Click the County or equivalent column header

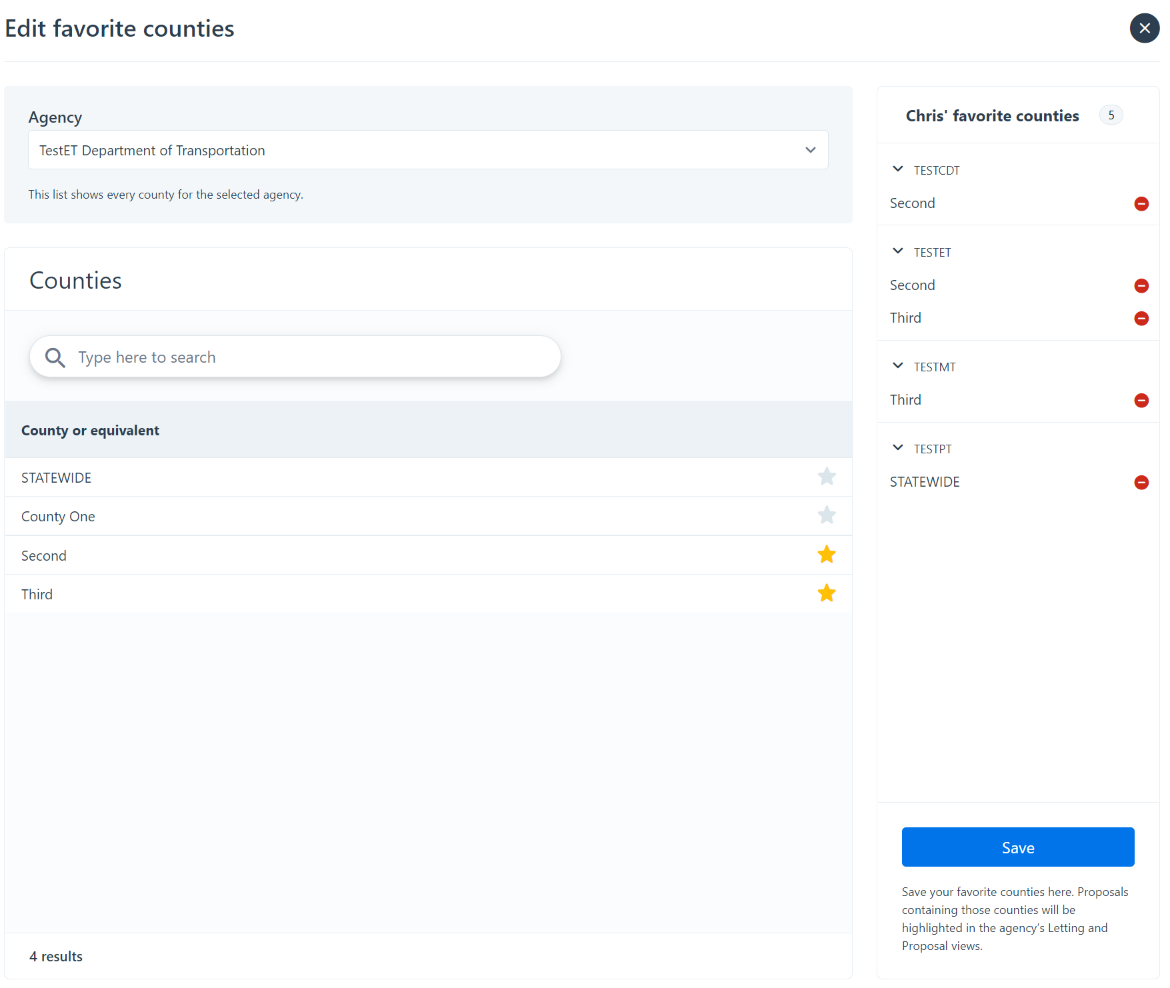click(x=91, y=431)
